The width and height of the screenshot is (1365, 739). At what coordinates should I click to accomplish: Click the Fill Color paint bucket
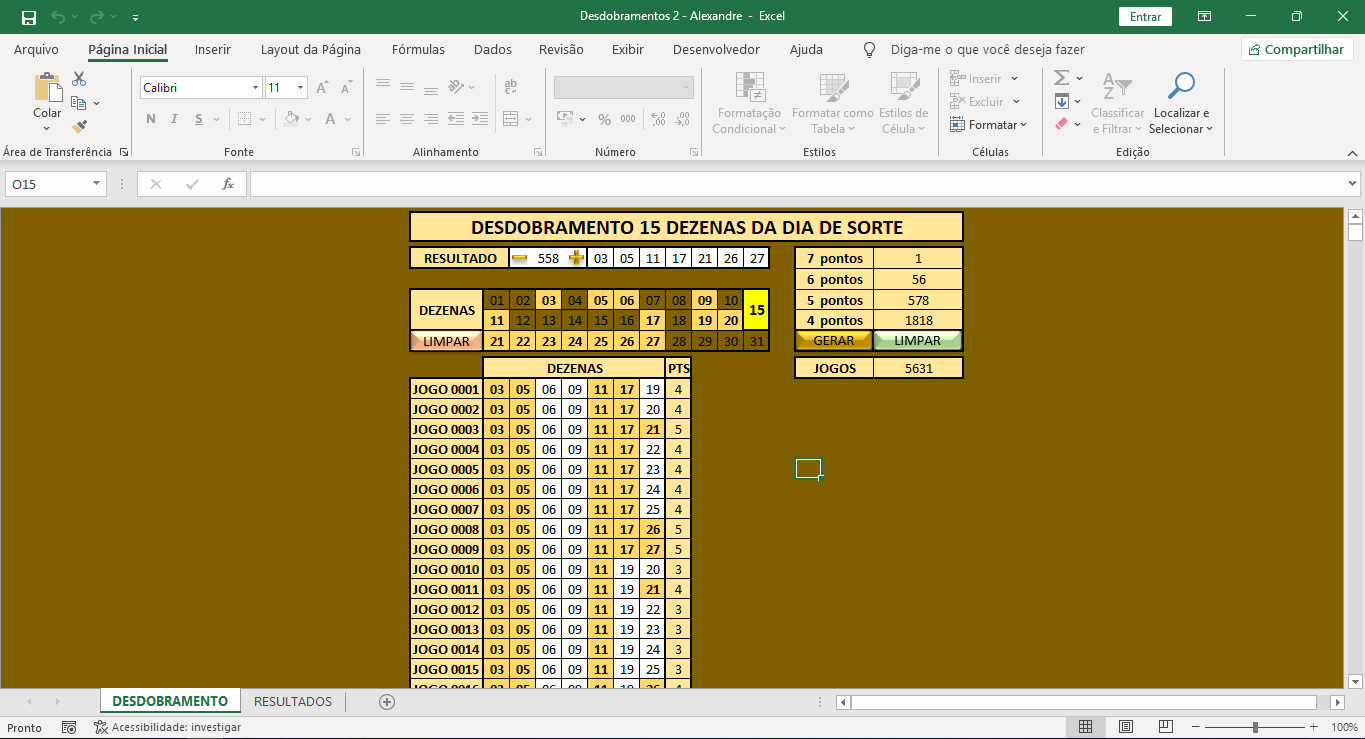coord(291,119)
